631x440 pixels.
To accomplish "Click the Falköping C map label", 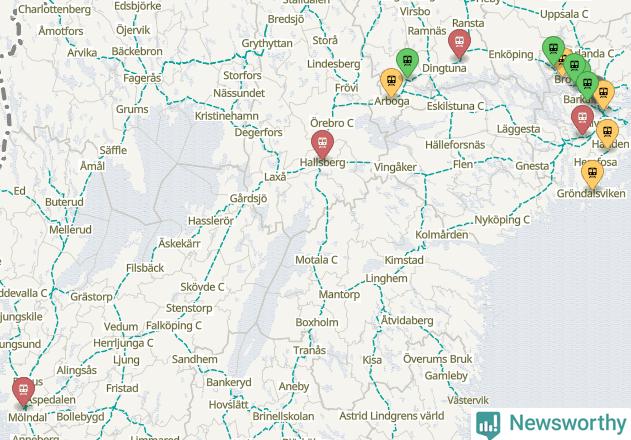I will 174,326.
